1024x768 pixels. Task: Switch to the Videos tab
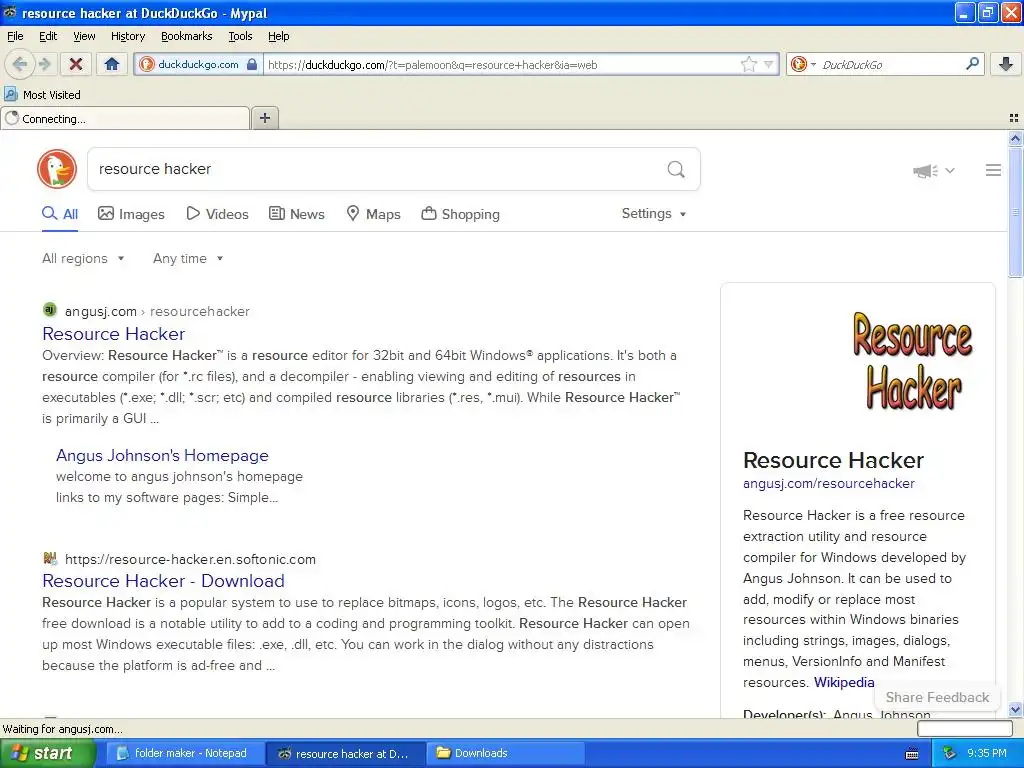tap(217, 214)
